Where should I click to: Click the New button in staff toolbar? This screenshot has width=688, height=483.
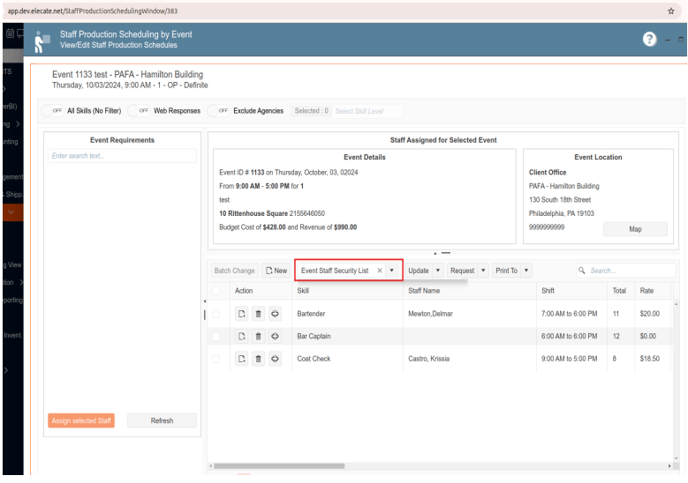(276, 271)
